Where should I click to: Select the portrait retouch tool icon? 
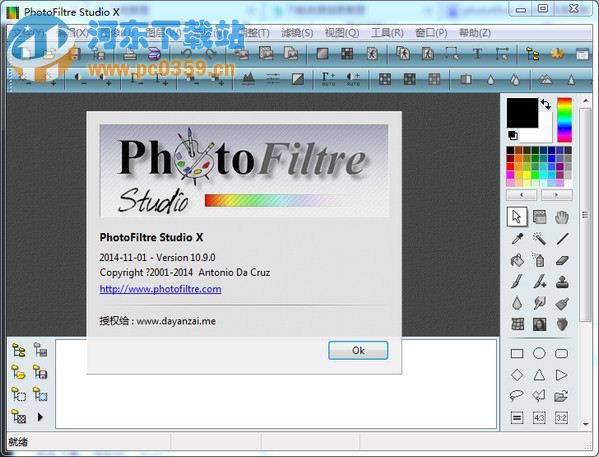pyautogui.click(x=539, y=324)
